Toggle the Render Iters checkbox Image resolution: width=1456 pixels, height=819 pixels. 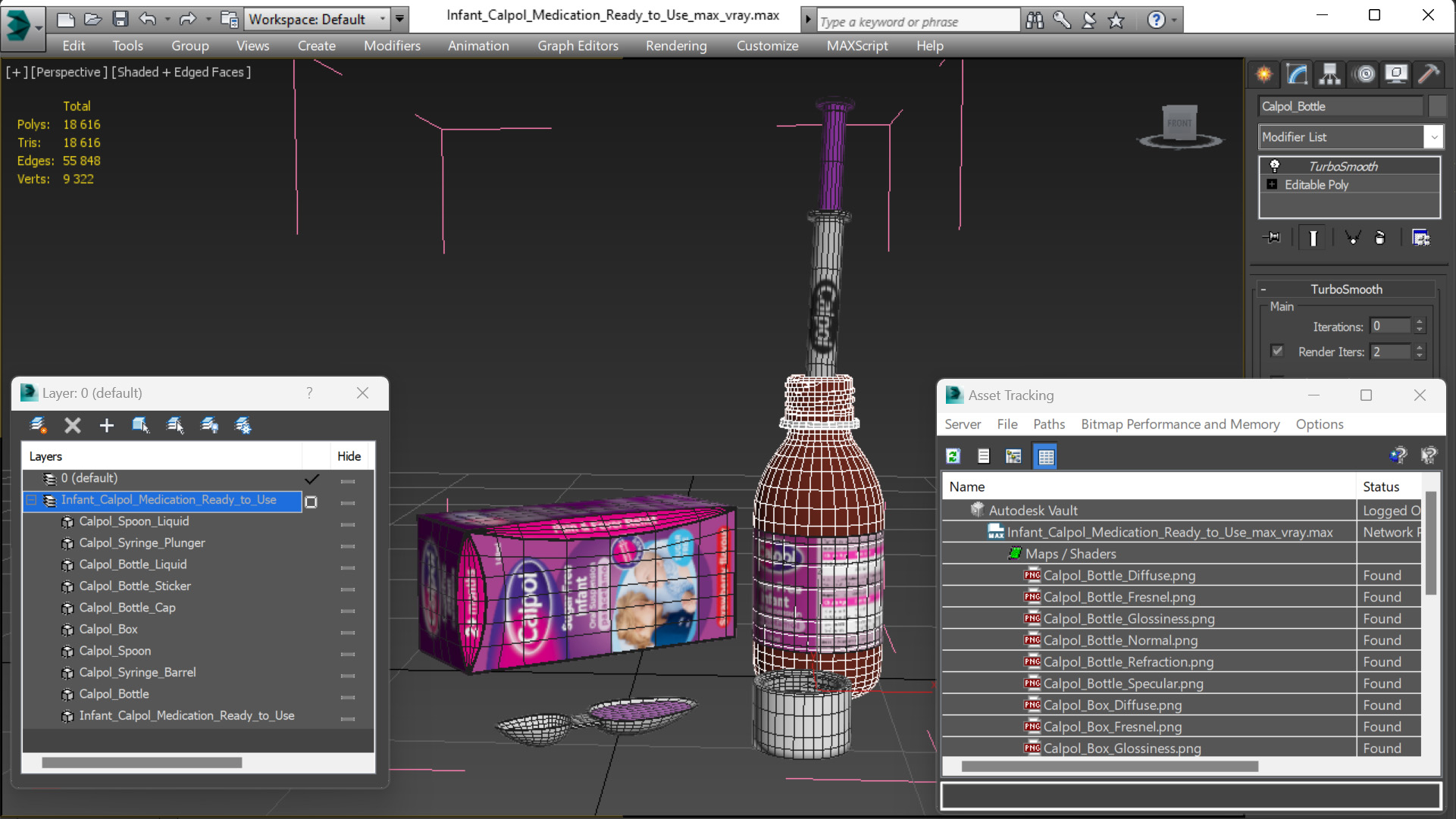[x=1277, y=351]
